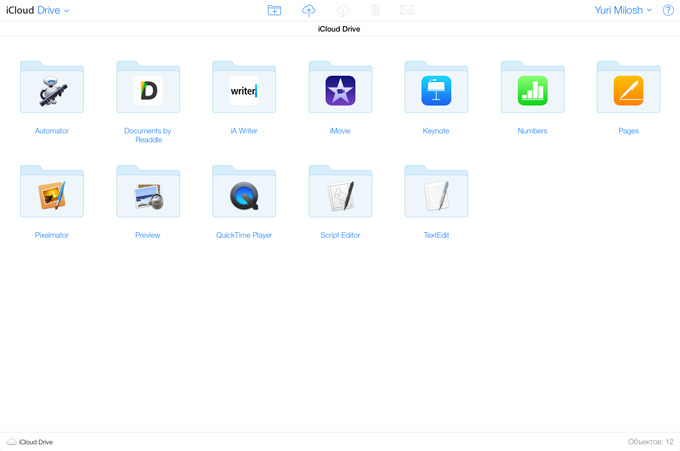Open help via question mark icon

point(668,10)
